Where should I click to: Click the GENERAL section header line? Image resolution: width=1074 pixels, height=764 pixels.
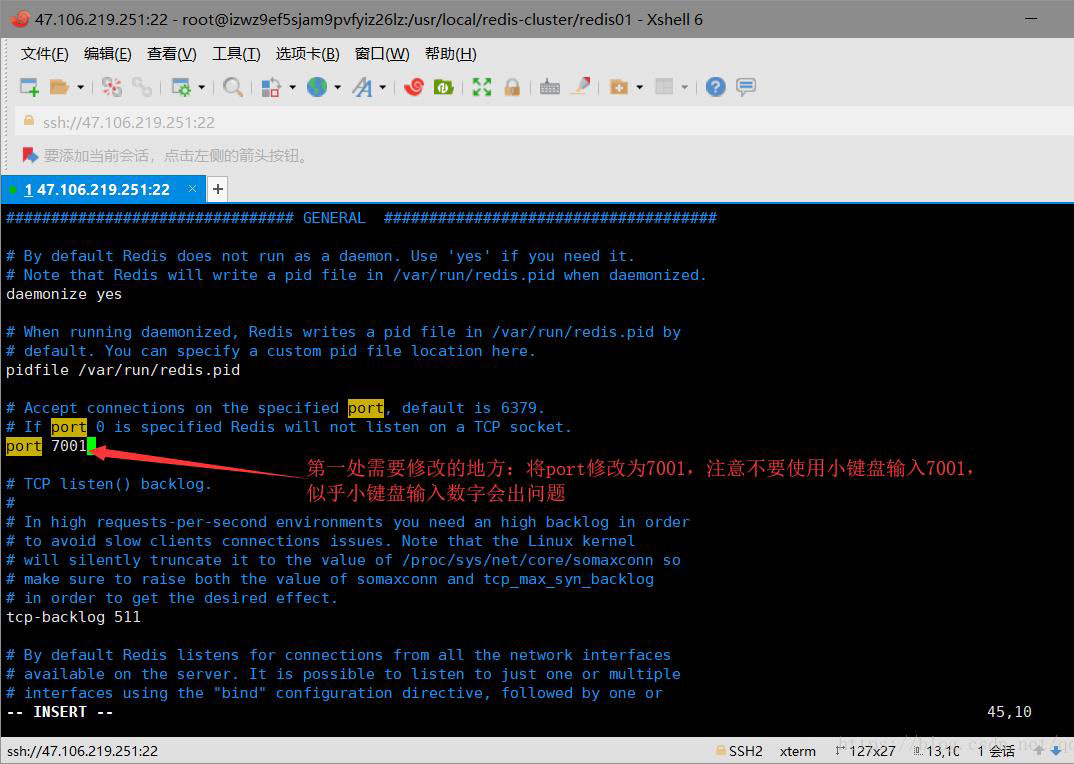pos(362,218)
